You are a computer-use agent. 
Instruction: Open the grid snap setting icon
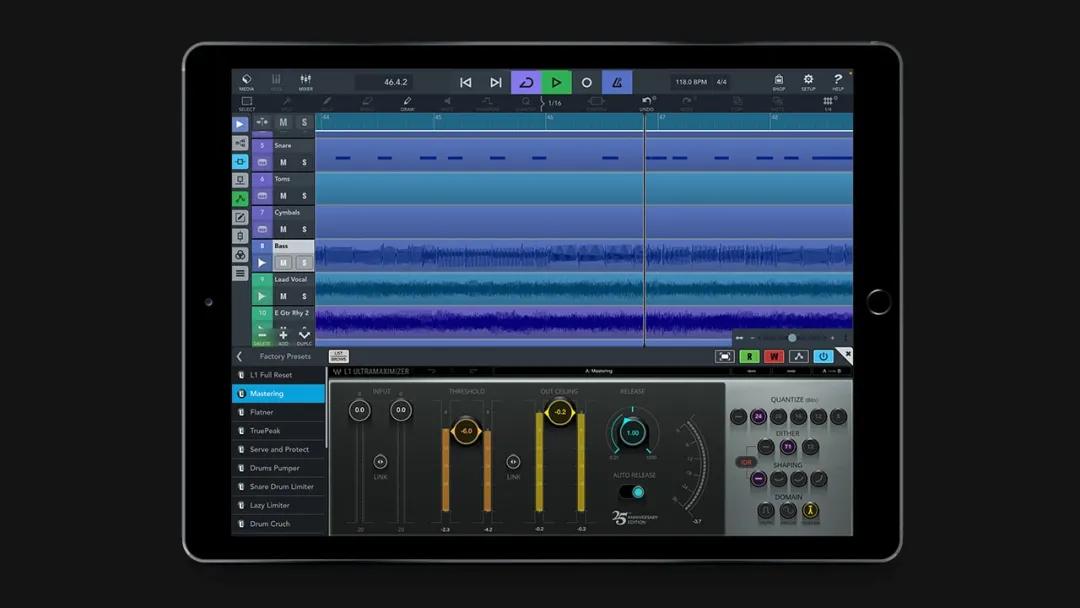click(x=828, y=103)
